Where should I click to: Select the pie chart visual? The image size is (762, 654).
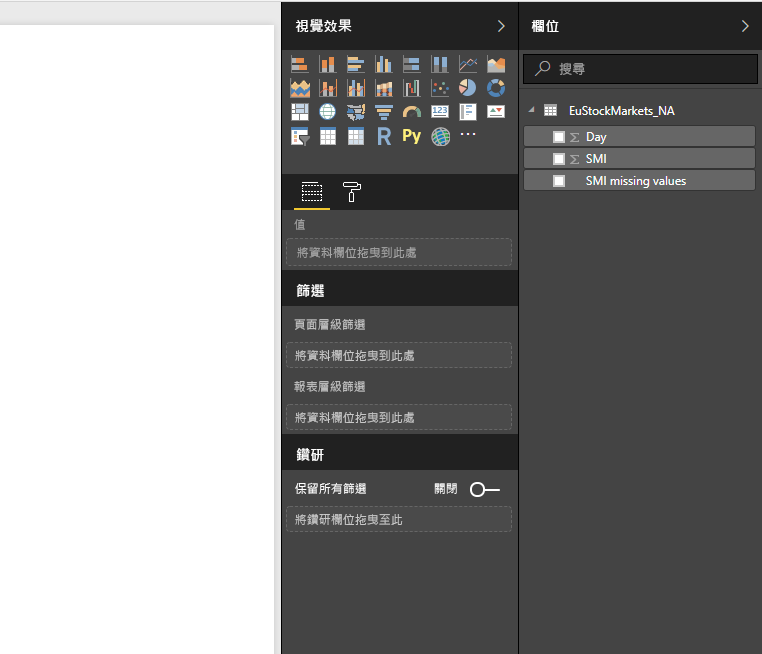pos(468,88)
